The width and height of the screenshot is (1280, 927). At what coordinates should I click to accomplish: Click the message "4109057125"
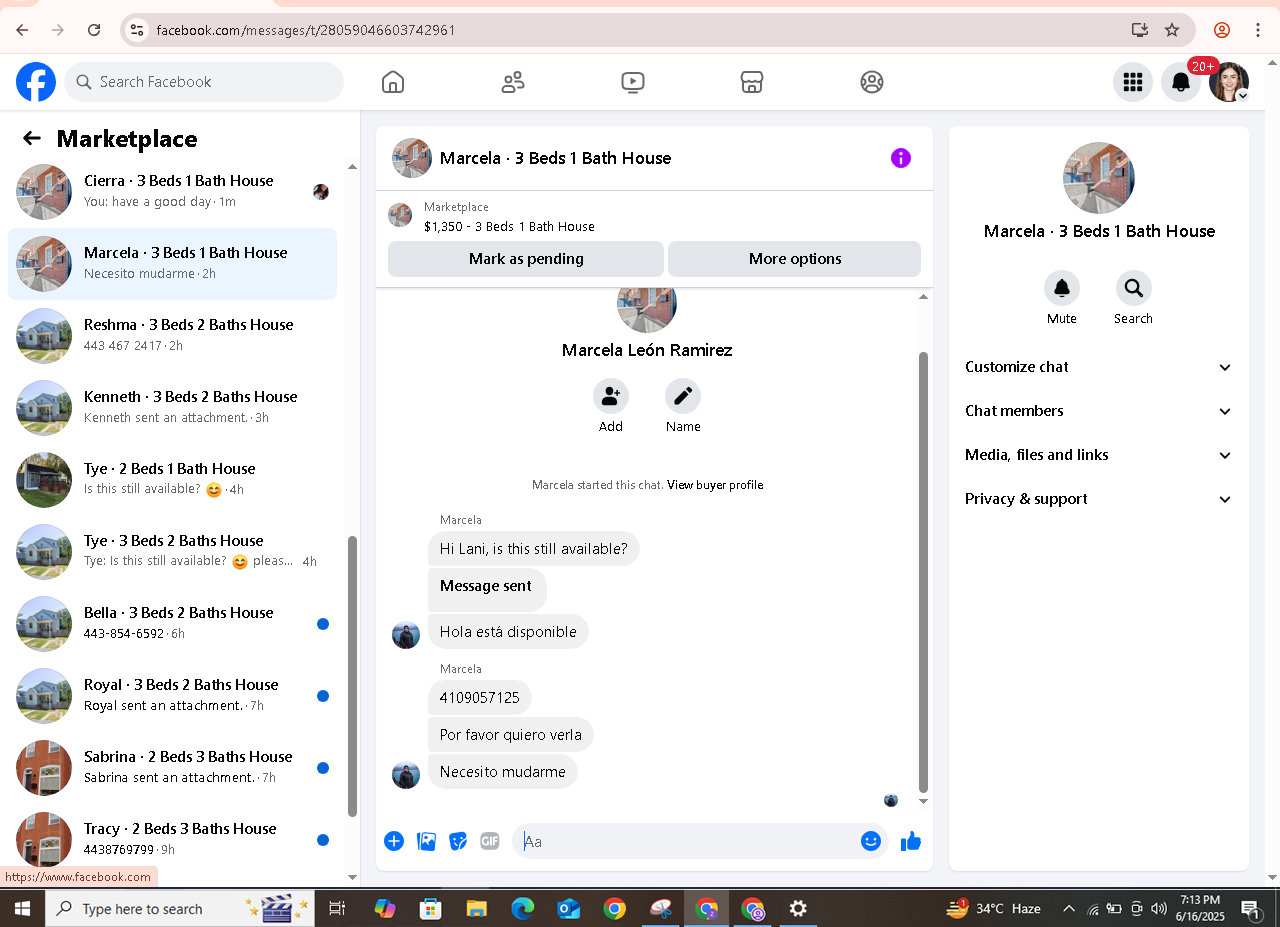(480, 697)
